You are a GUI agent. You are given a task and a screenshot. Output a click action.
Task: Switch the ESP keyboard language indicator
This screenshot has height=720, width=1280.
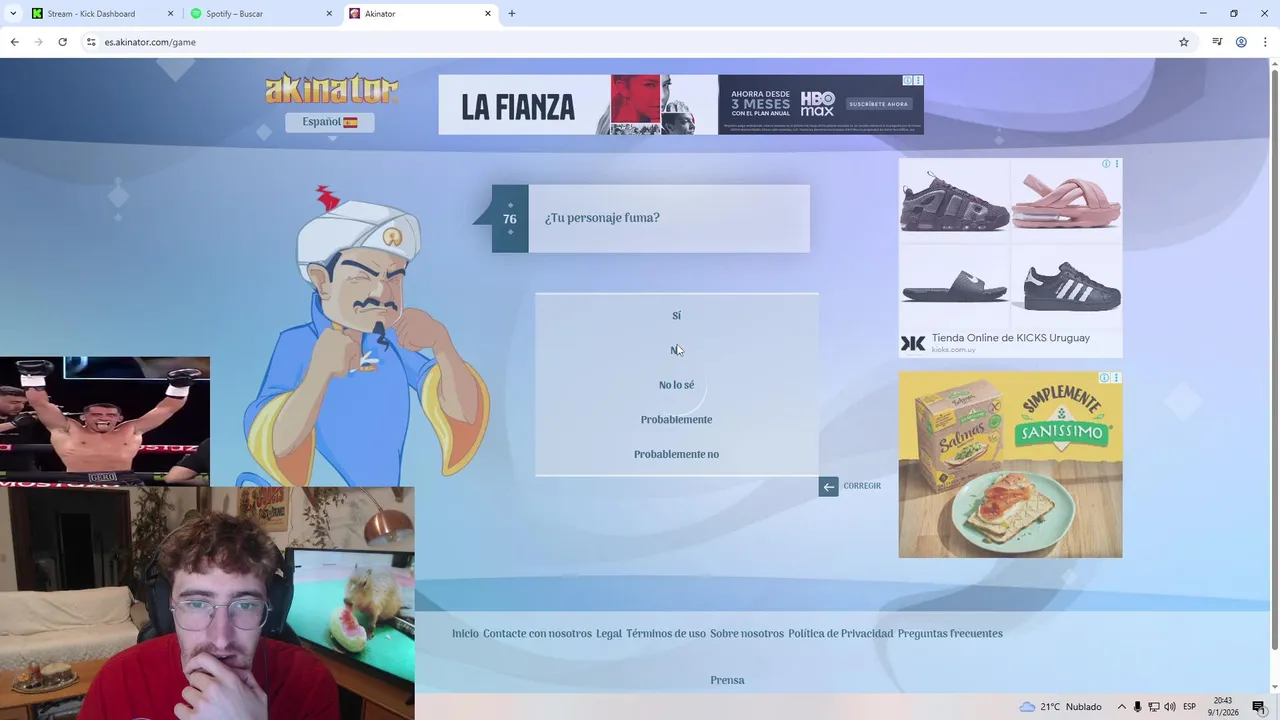pyautogui.click(x=1190, y=707)
